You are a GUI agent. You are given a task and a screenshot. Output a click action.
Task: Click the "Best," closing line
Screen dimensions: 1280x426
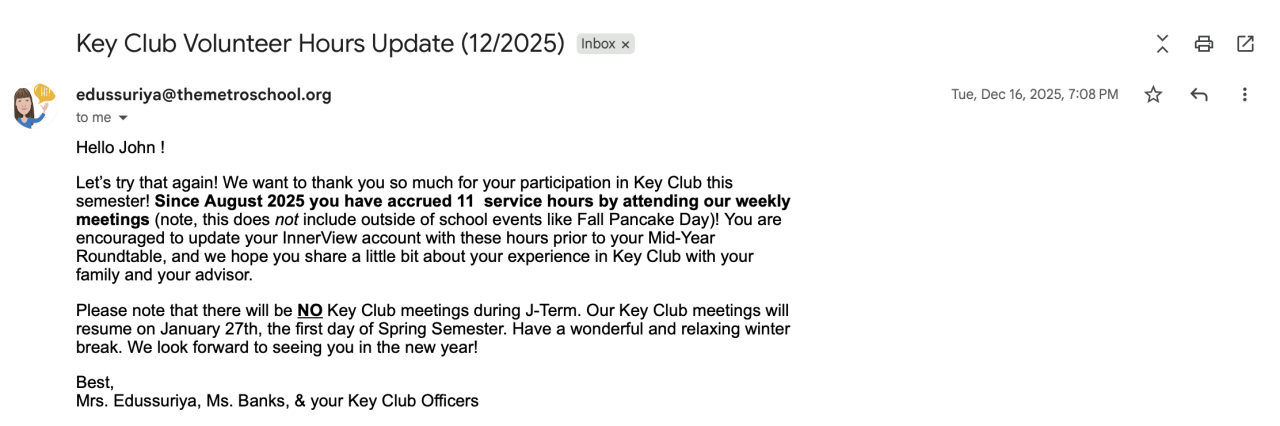click(x=95, y=383)
